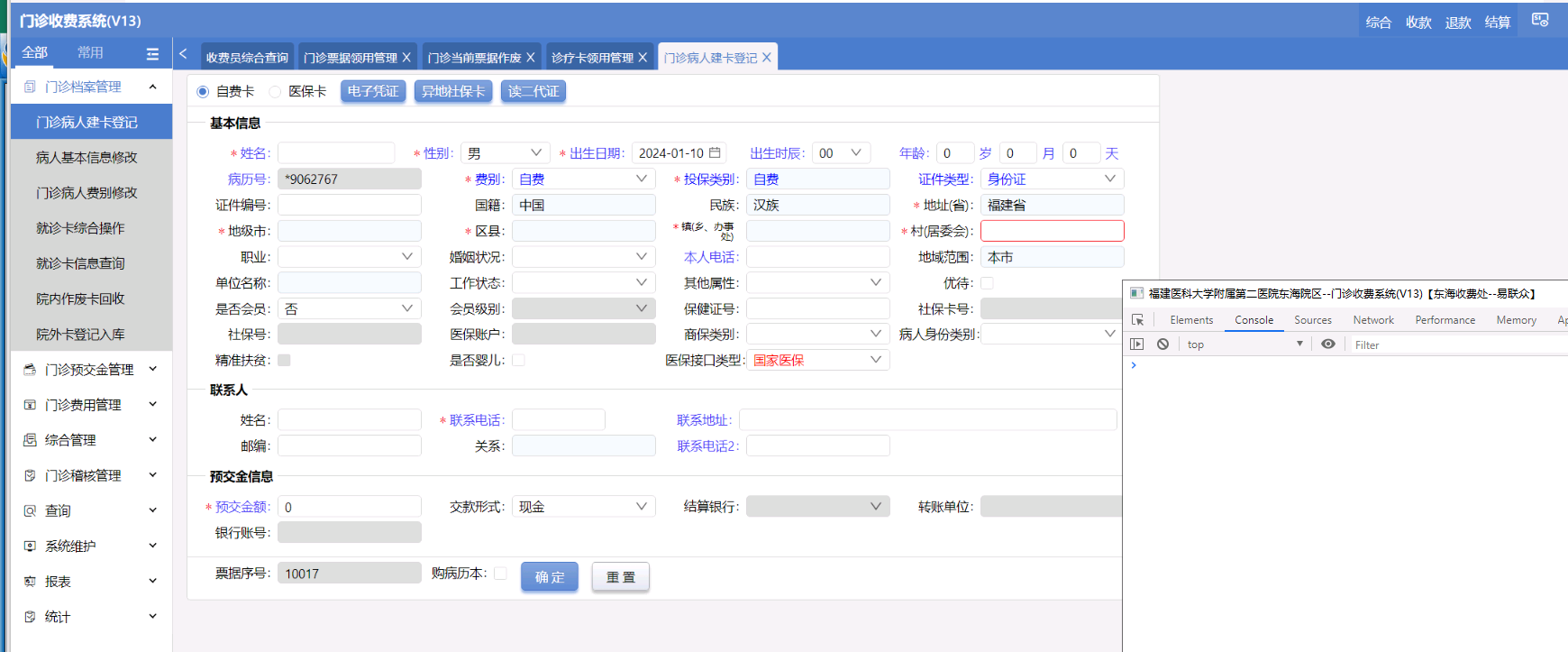Click the 证件编号 input field
Viewport: 1568px width, 652px height.
point(349,206)
